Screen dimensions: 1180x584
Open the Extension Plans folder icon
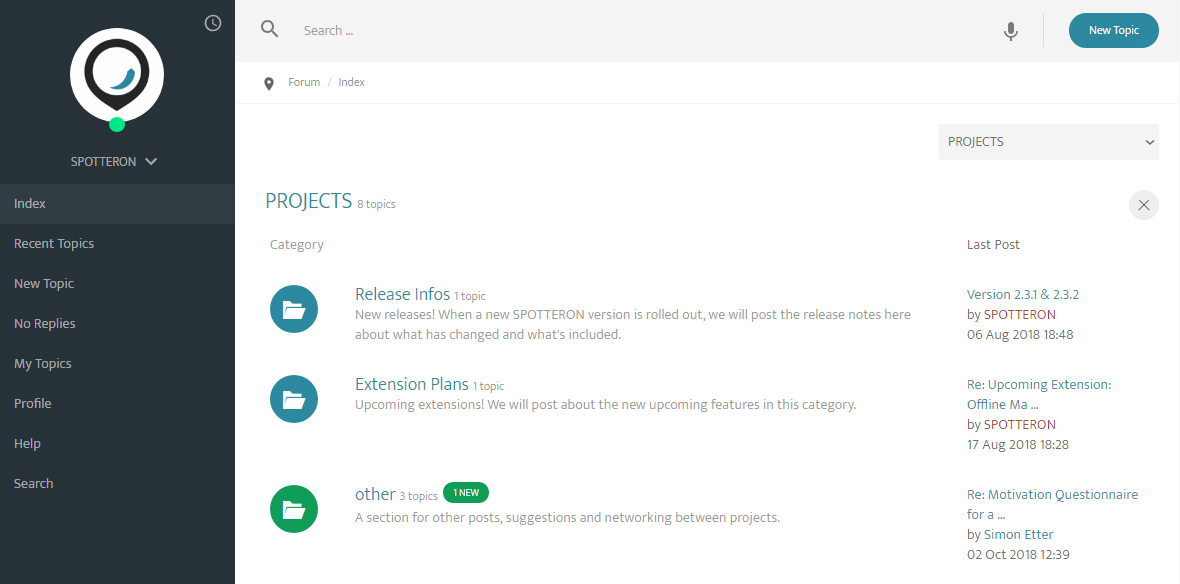point(294,400)
